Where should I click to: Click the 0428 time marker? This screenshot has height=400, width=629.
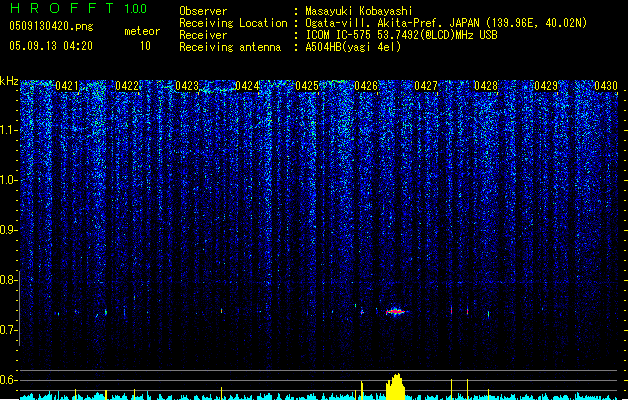[x=486, y=86]
